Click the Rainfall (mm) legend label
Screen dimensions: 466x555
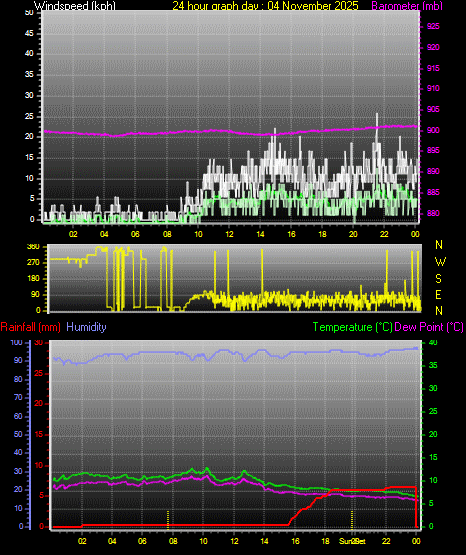[30, 327]
